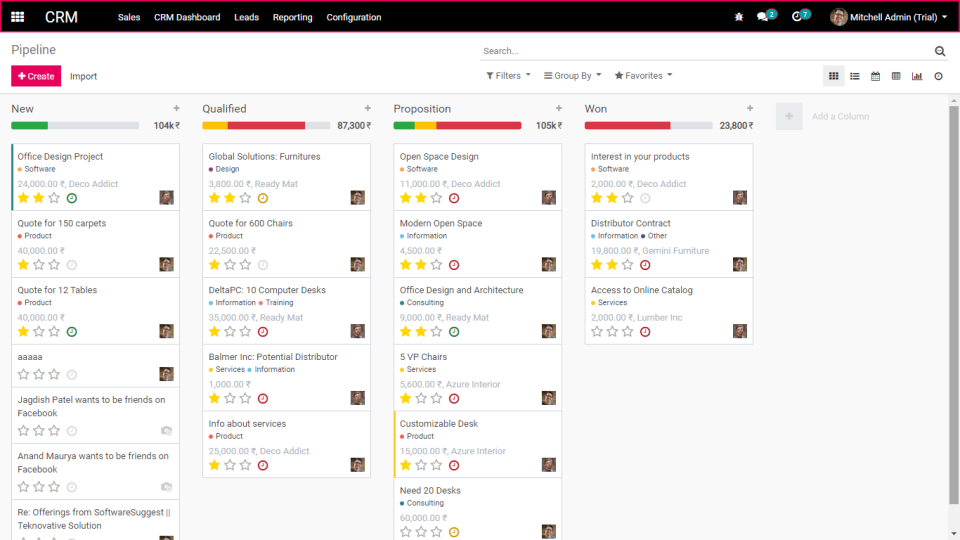960x540 pixels.
Task: Switch to pivot table view icon
Action: (x=896, y=76)
